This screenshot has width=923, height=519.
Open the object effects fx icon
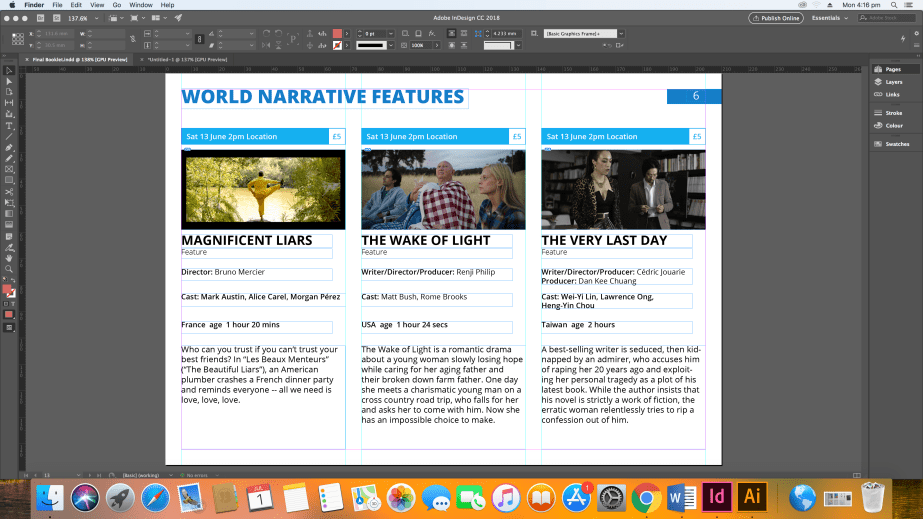[x=432, y=34]
